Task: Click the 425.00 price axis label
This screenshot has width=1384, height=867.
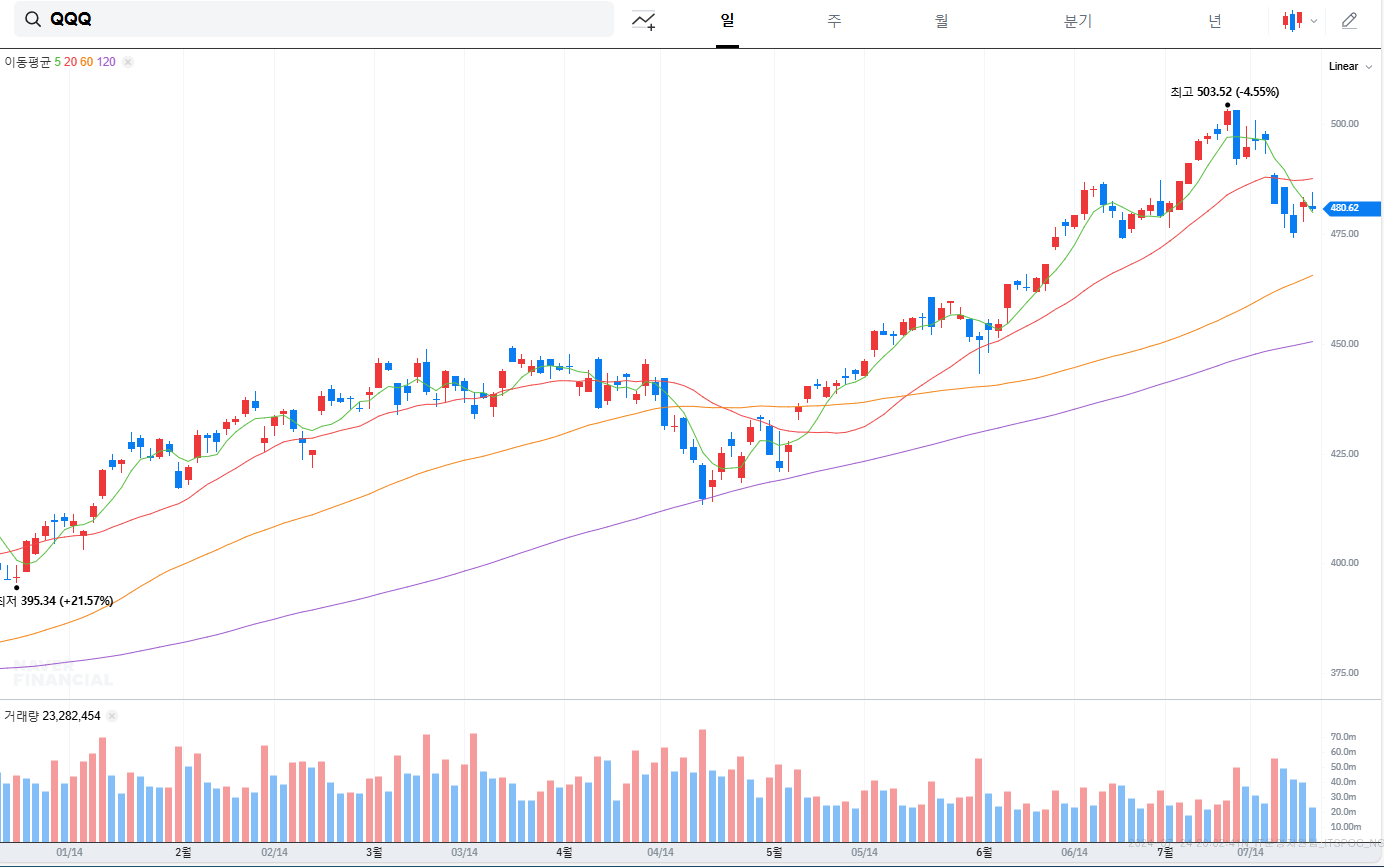Action: [1344, 454]
